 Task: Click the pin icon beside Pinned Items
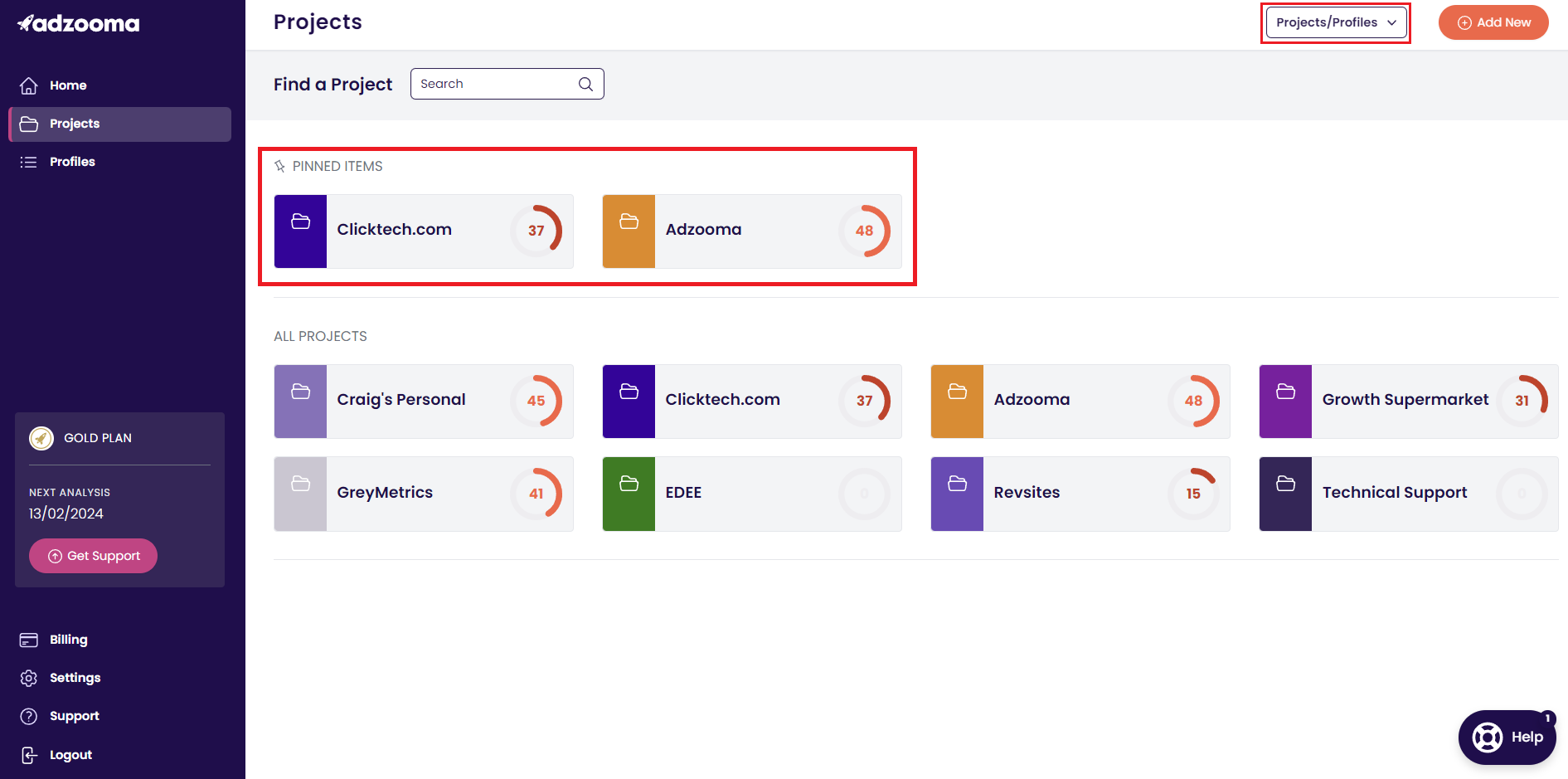[x=280, y=166]
